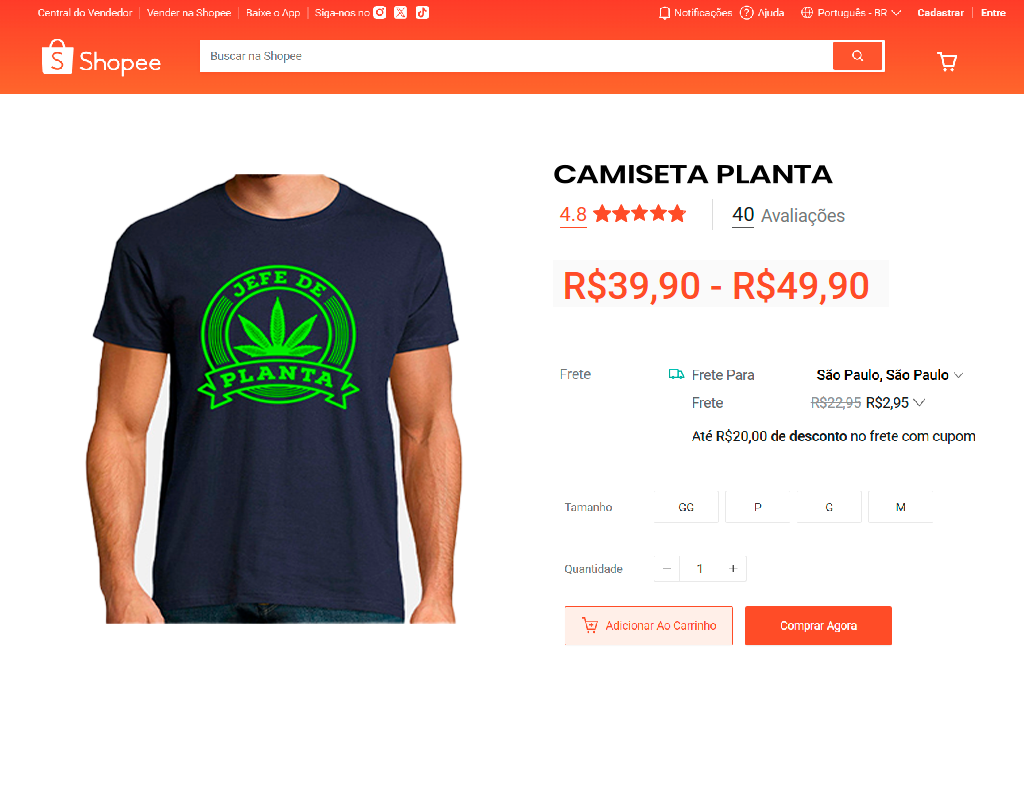Expand the R$2,95 shipping cost chevron
Image resolution: width=1024 pixels, height=810 pixels.
pyautogui.click(x=919, y=402)
